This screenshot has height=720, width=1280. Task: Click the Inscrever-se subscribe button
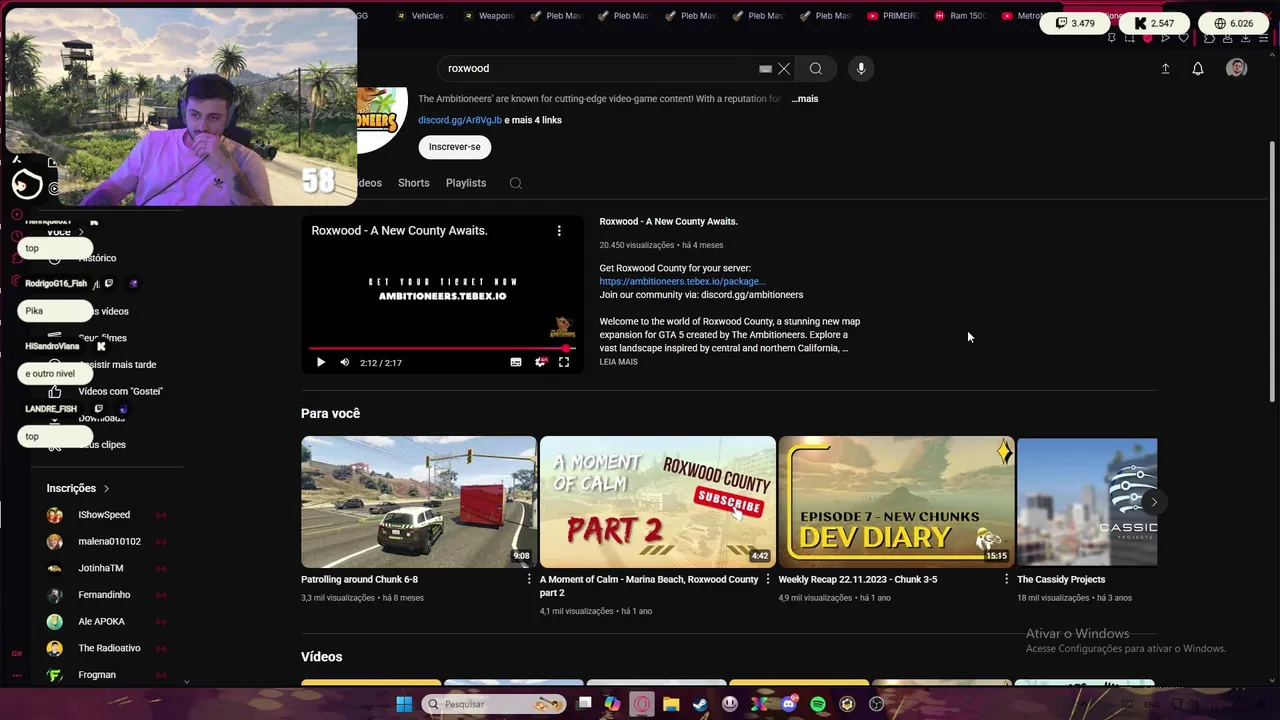[455, 147]
